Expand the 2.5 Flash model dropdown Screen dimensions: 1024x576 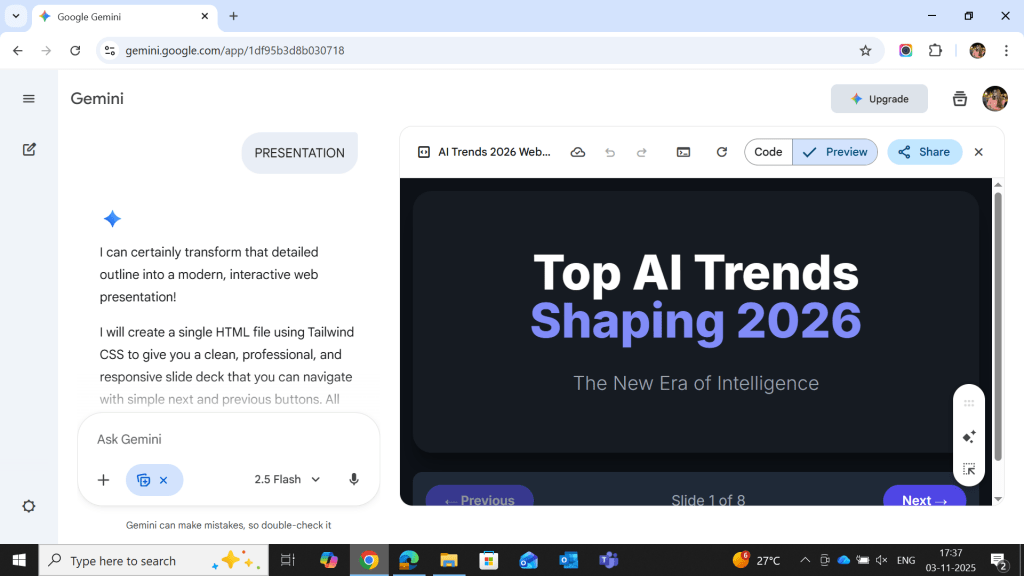[287, 480]
